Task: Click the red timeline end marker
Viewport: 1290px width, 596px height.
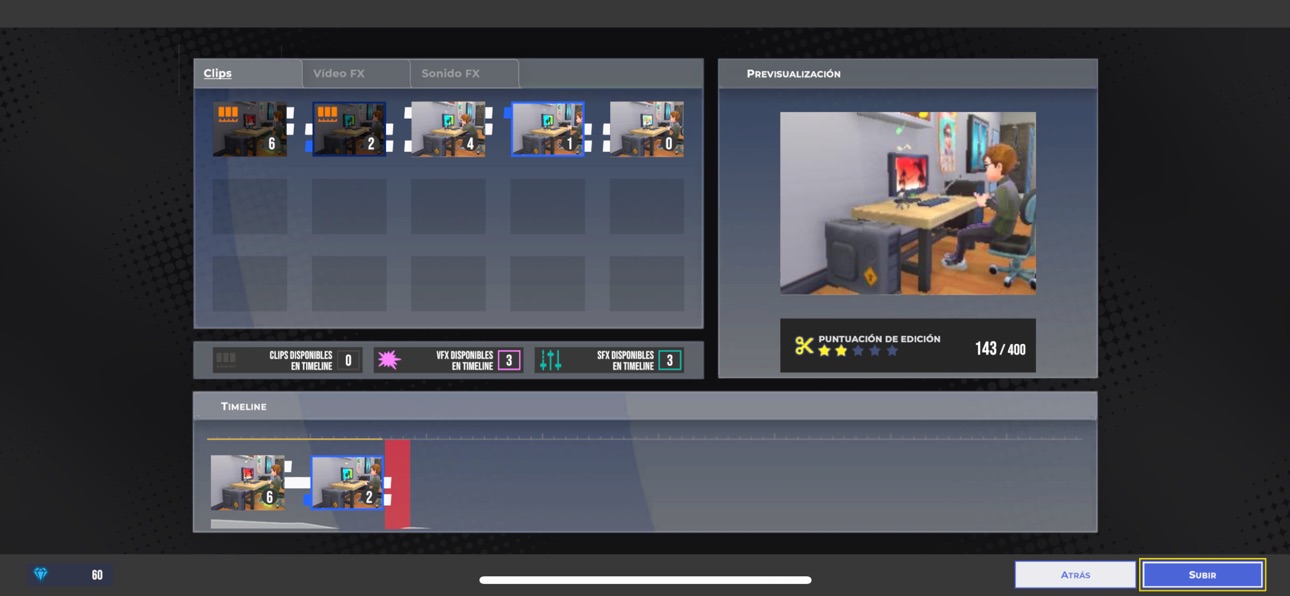Action: 397,484
